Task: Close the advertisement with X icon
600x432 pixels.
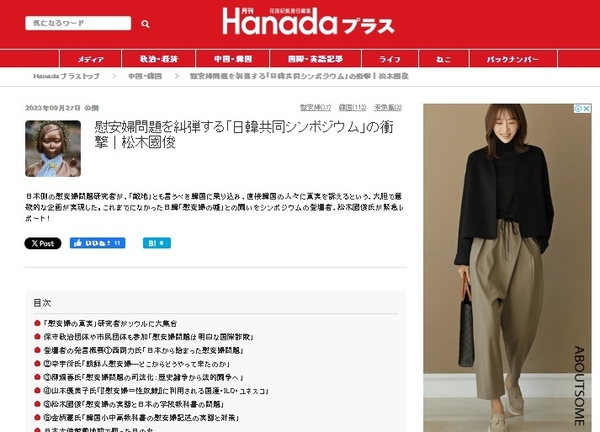Action: 587,109
